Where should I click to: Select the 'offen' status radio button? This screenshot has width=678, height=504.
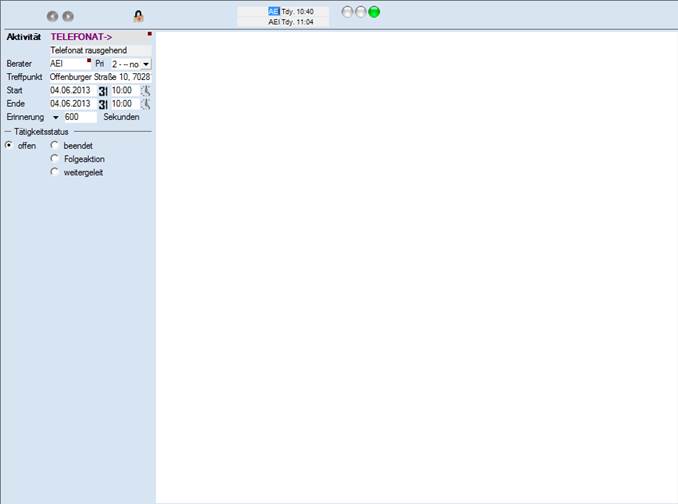click(x=9, y=145)
